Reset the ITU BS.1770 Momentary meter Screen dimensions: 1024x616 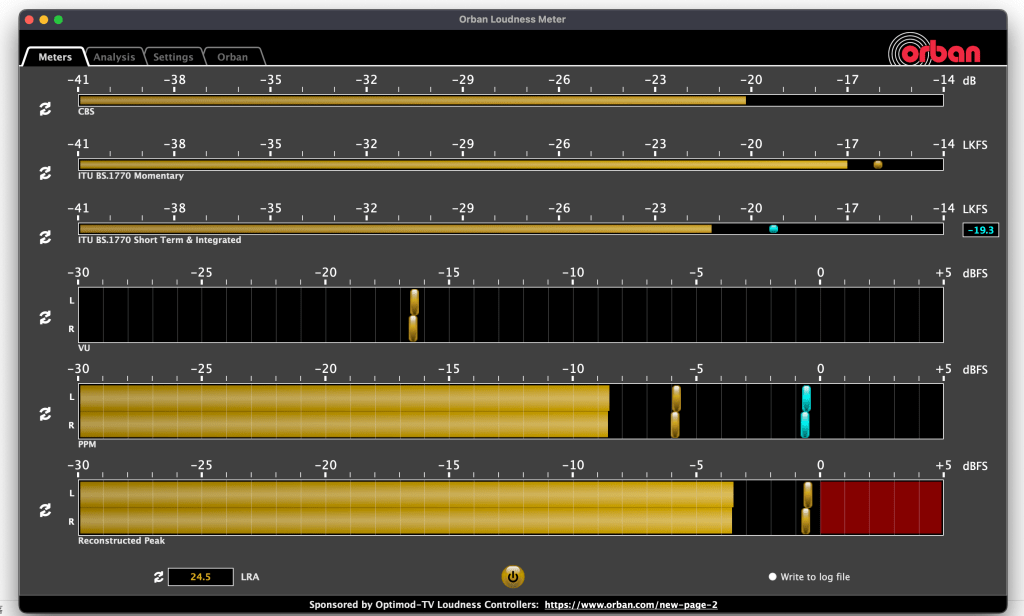point(45,172)
